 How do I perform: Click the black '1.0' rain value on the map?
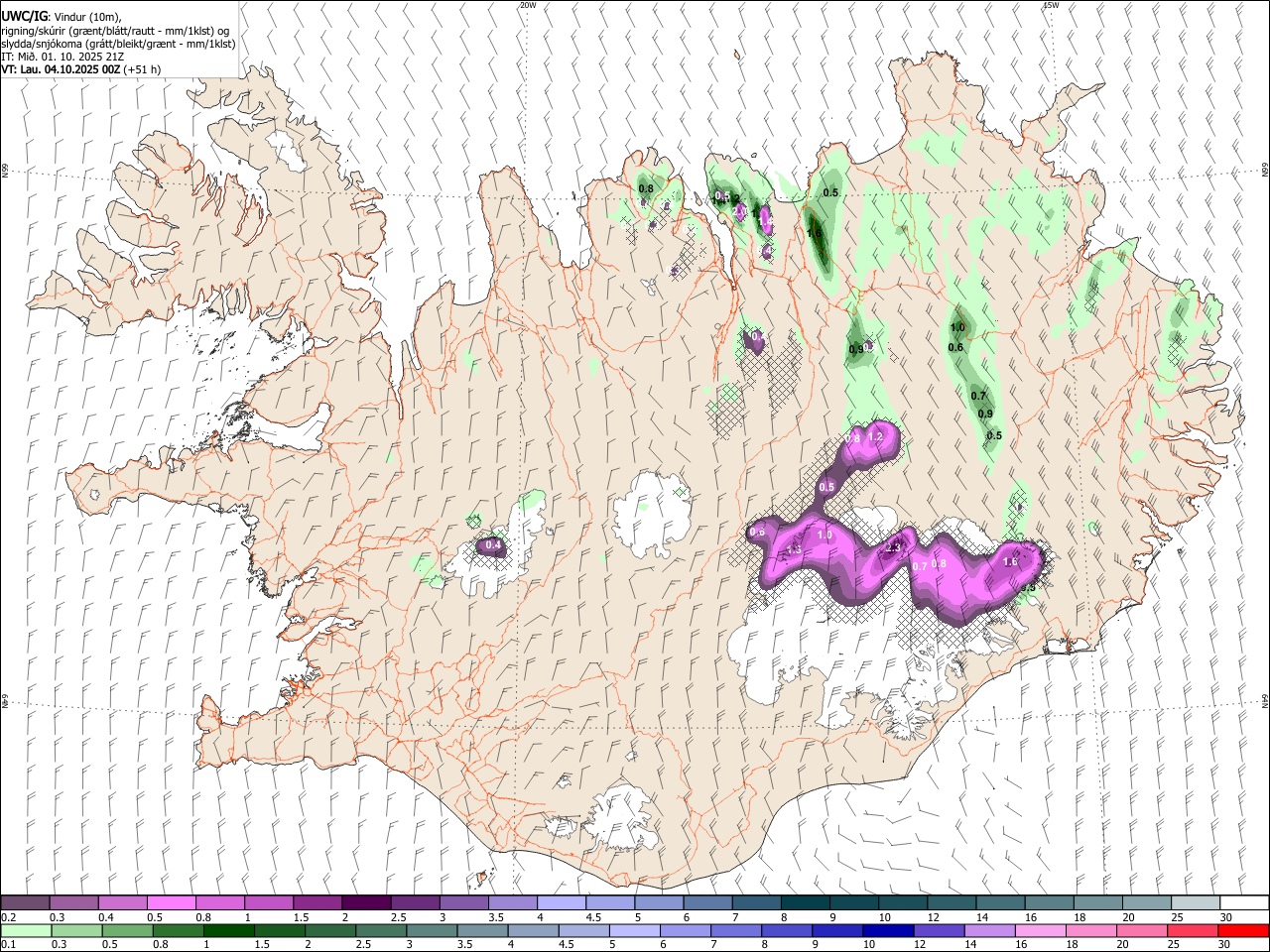(957, 327)
